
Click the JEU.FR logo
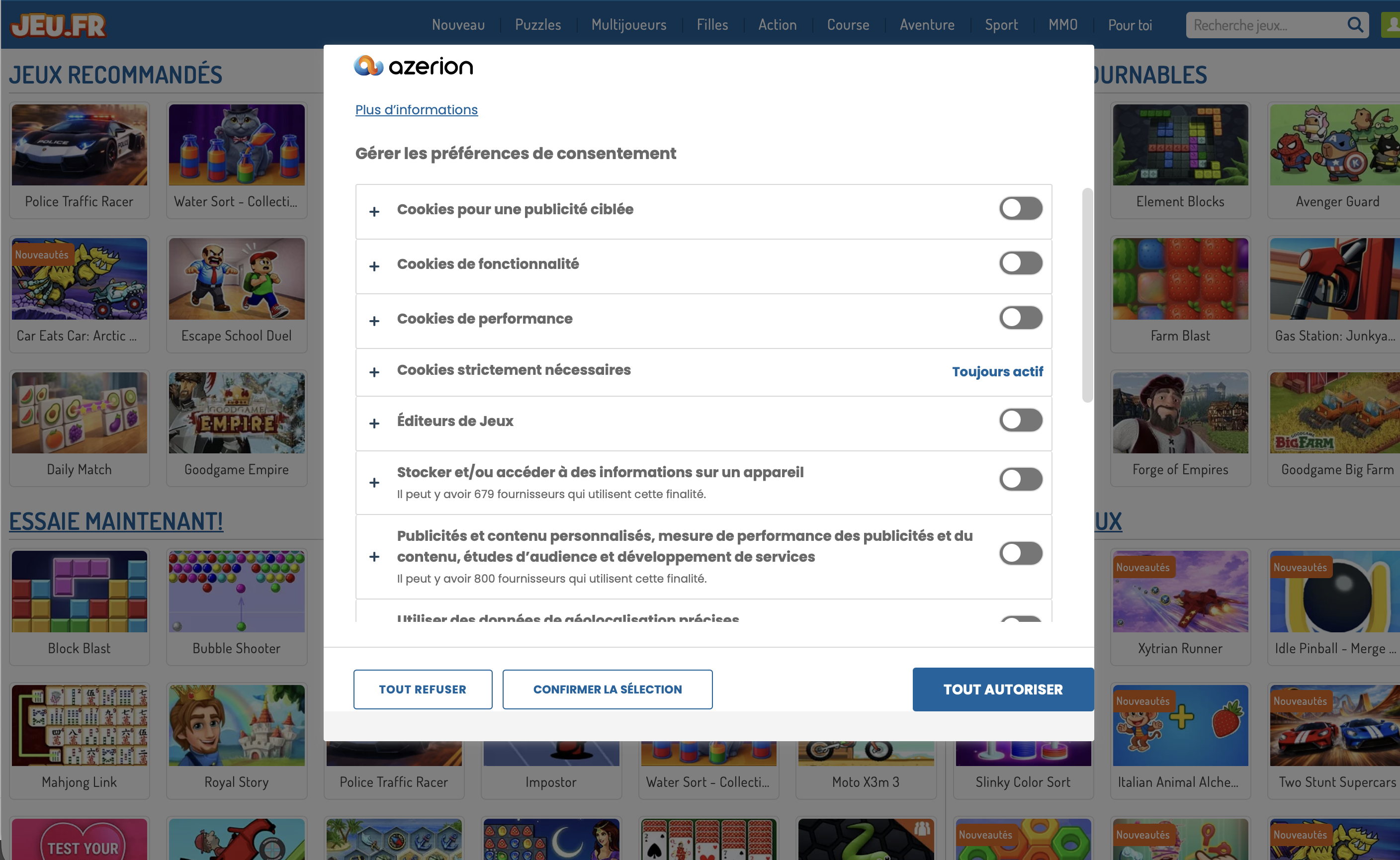click(58, 25)
